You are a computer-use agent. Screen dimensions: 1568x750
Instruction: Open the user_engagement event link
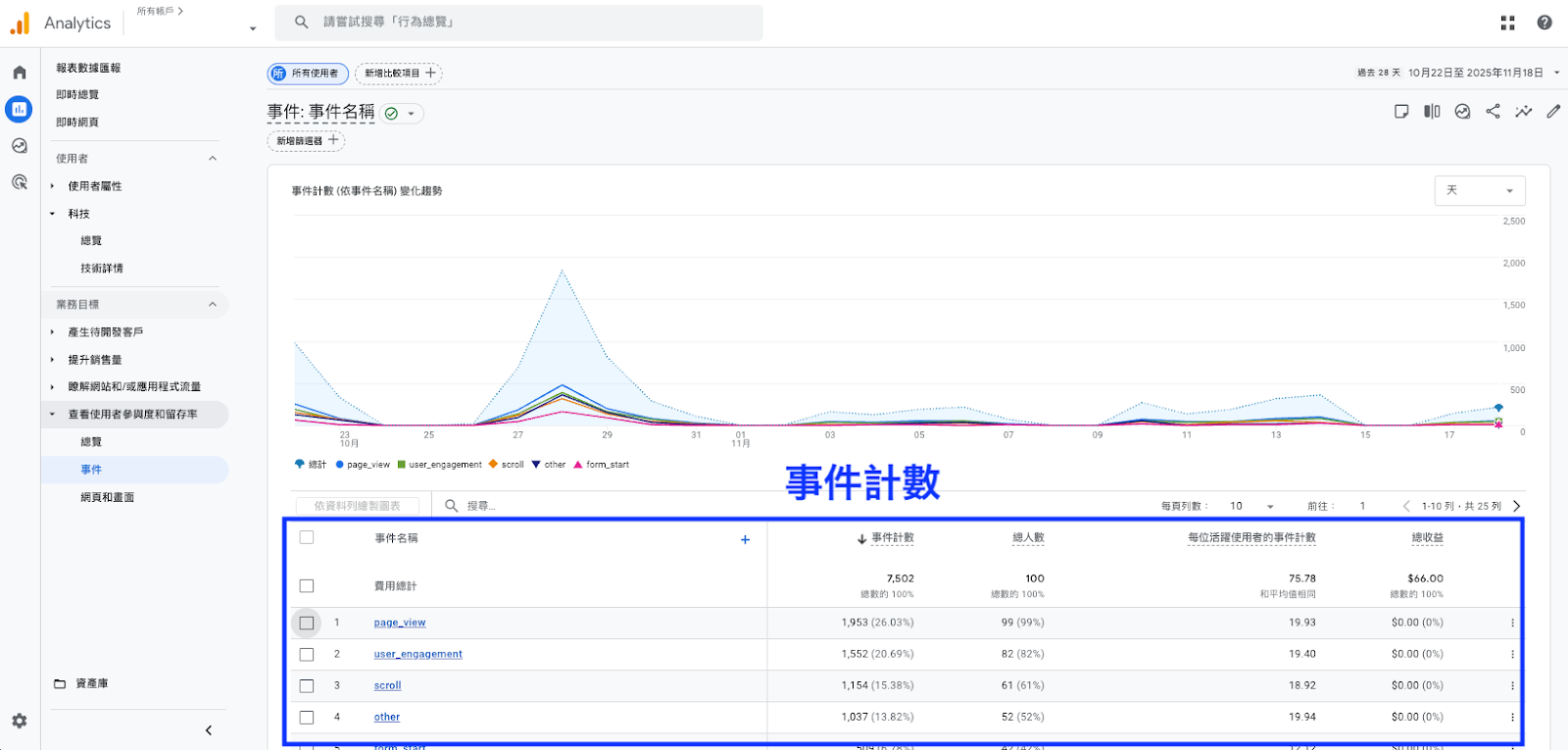click(x=418, y=654)
